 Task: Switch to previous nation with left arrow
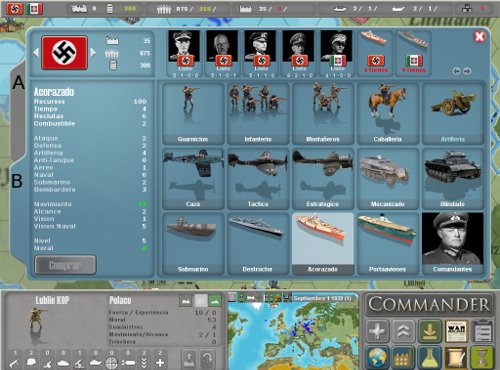pyautogui.click(x=36, y=52)
